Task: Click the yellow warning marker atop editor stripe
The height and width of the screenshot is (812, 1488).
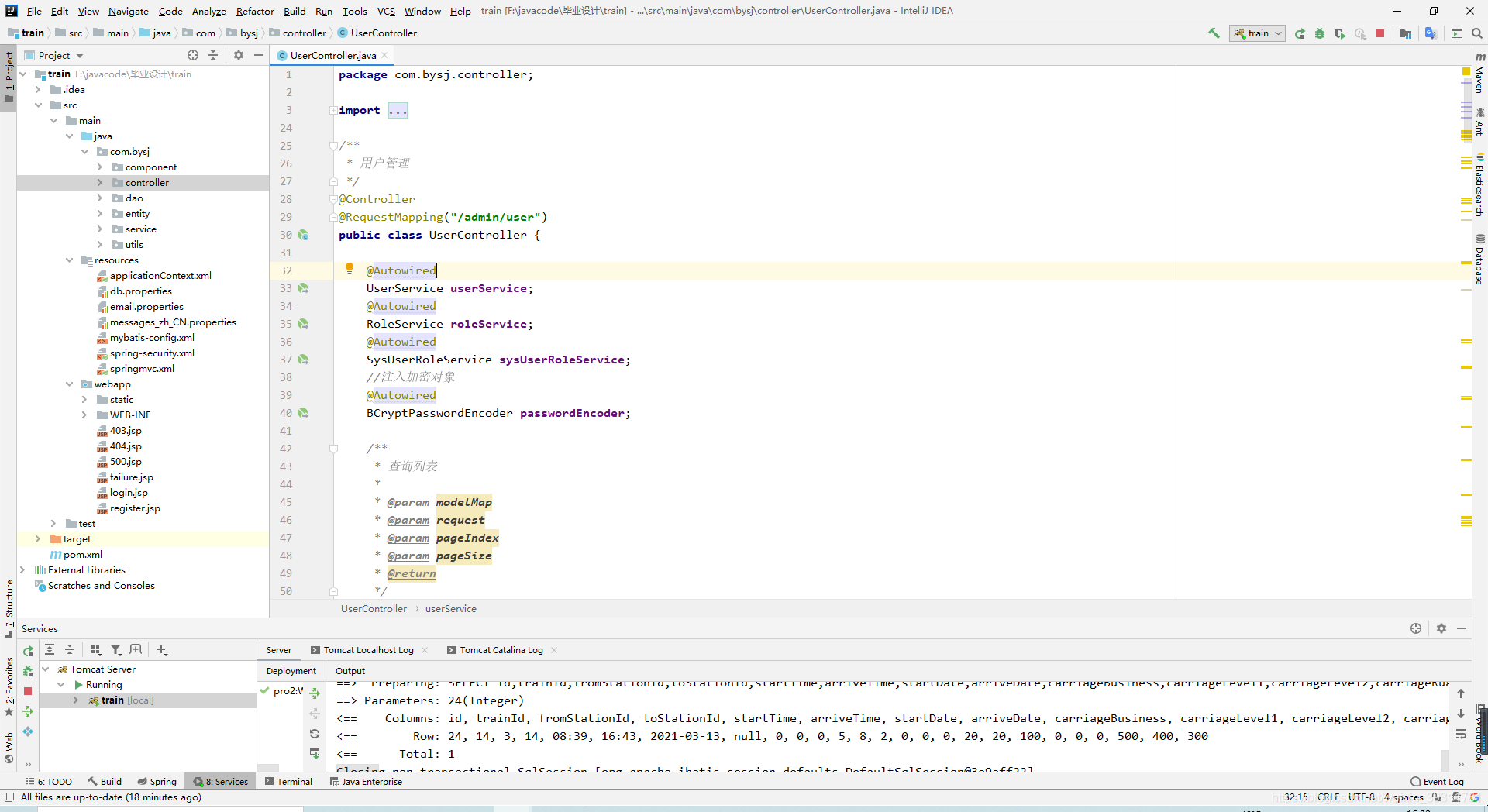Action: 1466,71
